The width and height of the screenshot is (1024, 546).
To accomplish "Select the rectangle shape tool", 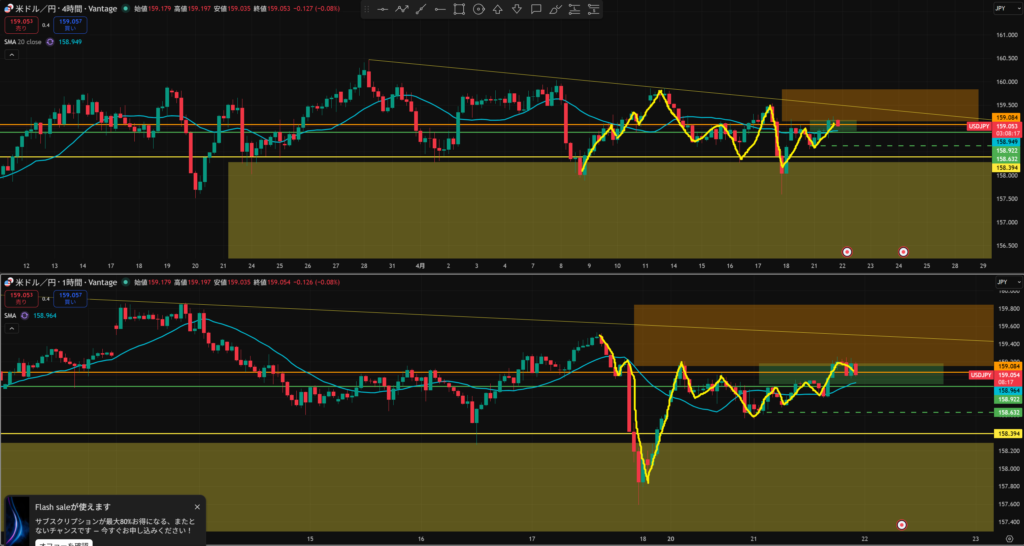I will pyautogui.click(x=459, y=9).
